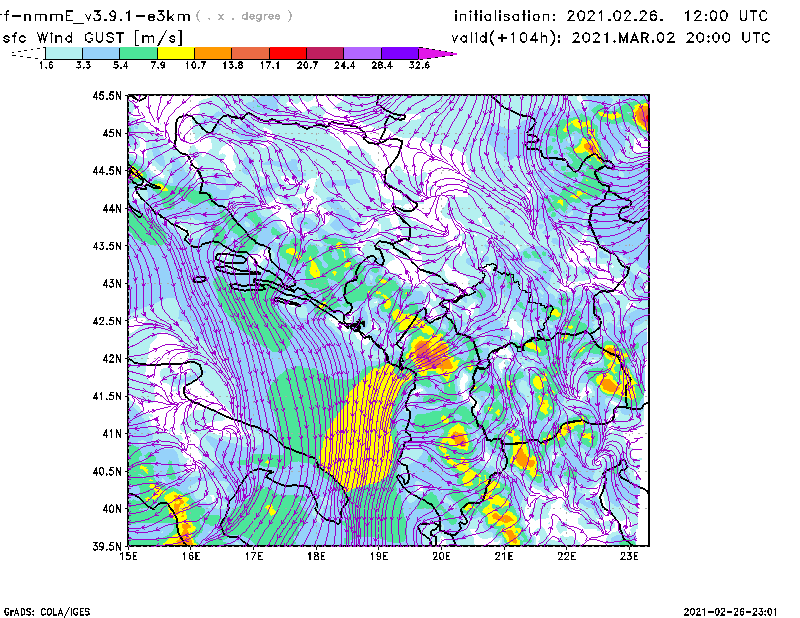This screenshot has width=800, height=618.
Task: Click the dashed arrow below 1.6 on legend
Action: [28, 53]
